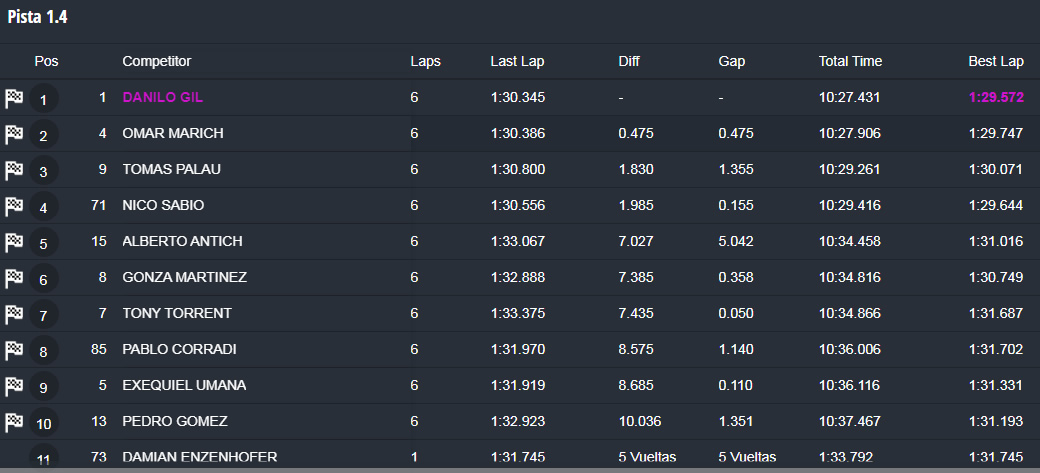The height and width of the screenshot is (473, 1040).
Task: Click the checkered flag next to Alberto Antich
Action: click(14, 242)
